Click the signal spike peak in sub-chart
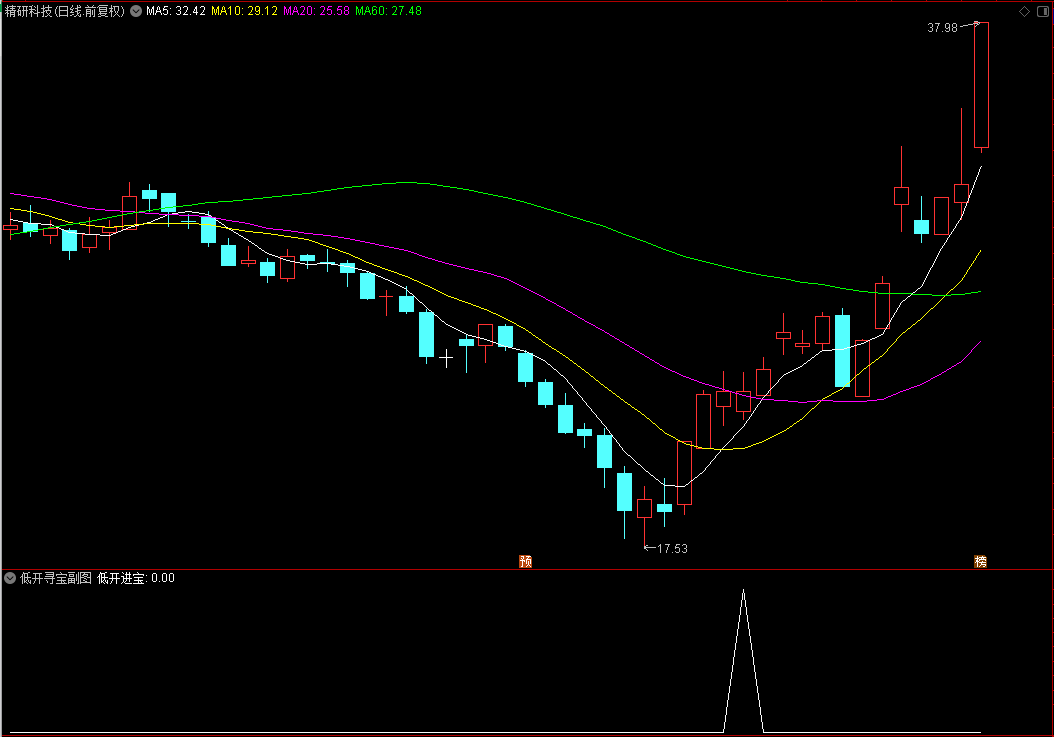The height and width of the screenshot is (737, 1054). point(743,592)
